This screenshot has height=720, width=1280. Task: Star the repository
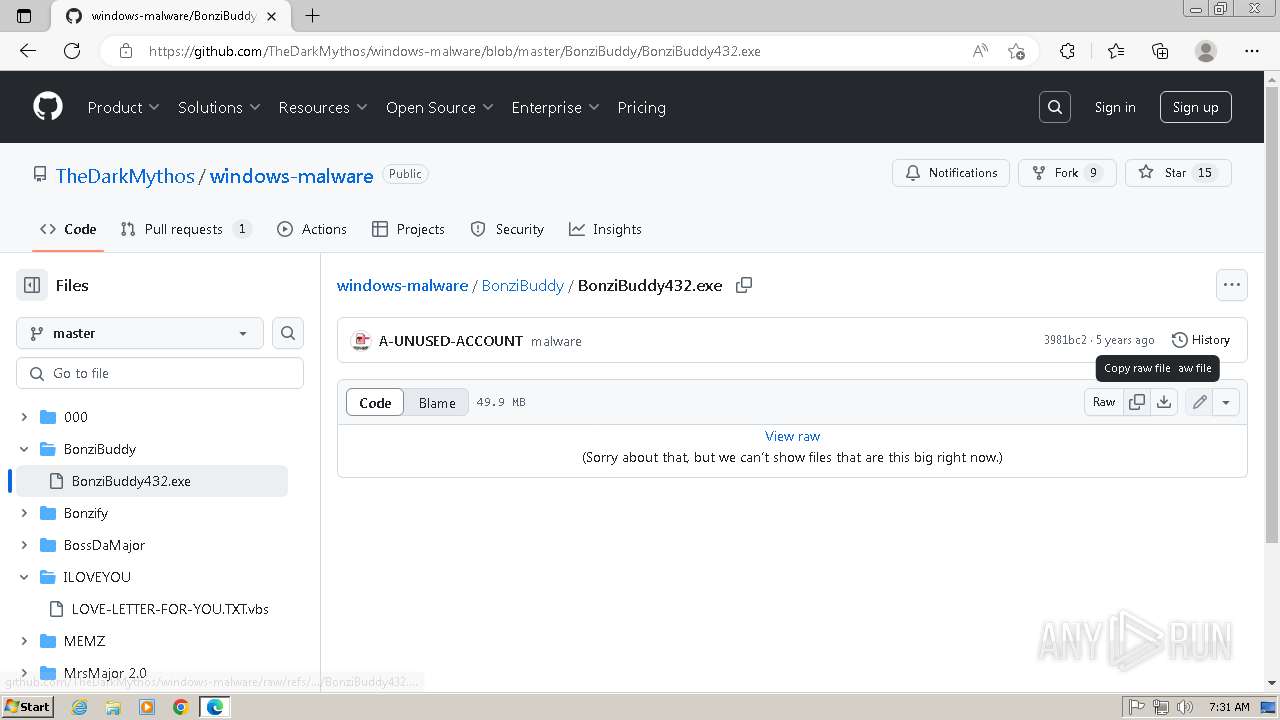pyautogui.click(x=1178, y=173)
